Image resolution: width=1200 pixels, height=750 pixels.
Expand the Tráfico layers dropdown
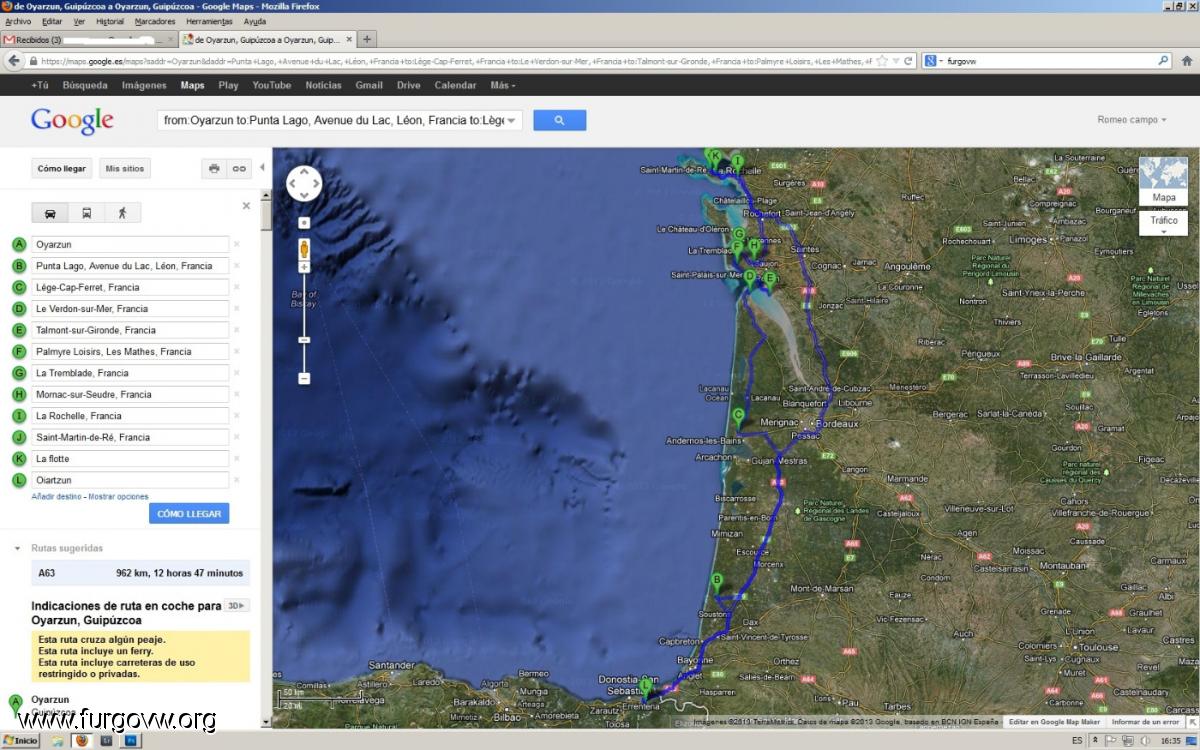[1163, 225]
